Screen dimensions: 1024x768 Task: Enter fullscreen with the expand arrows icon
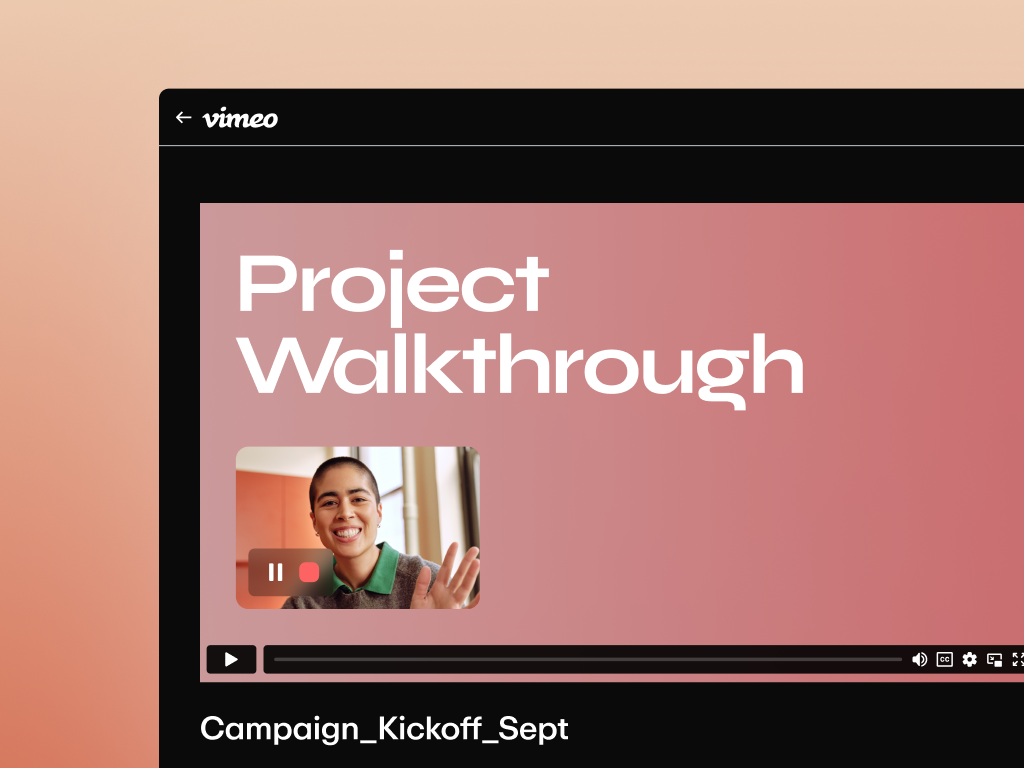click(x=1018, y=660)
